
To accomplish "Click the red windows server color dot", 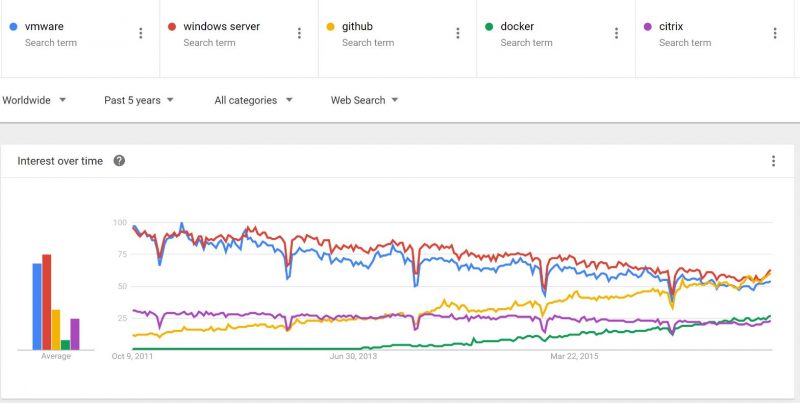I will (171, 27).
